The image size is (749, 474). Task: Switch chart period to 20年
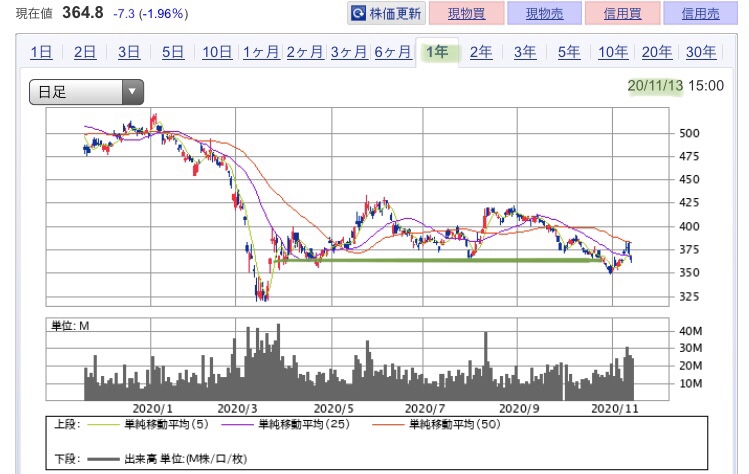(657, 52)
